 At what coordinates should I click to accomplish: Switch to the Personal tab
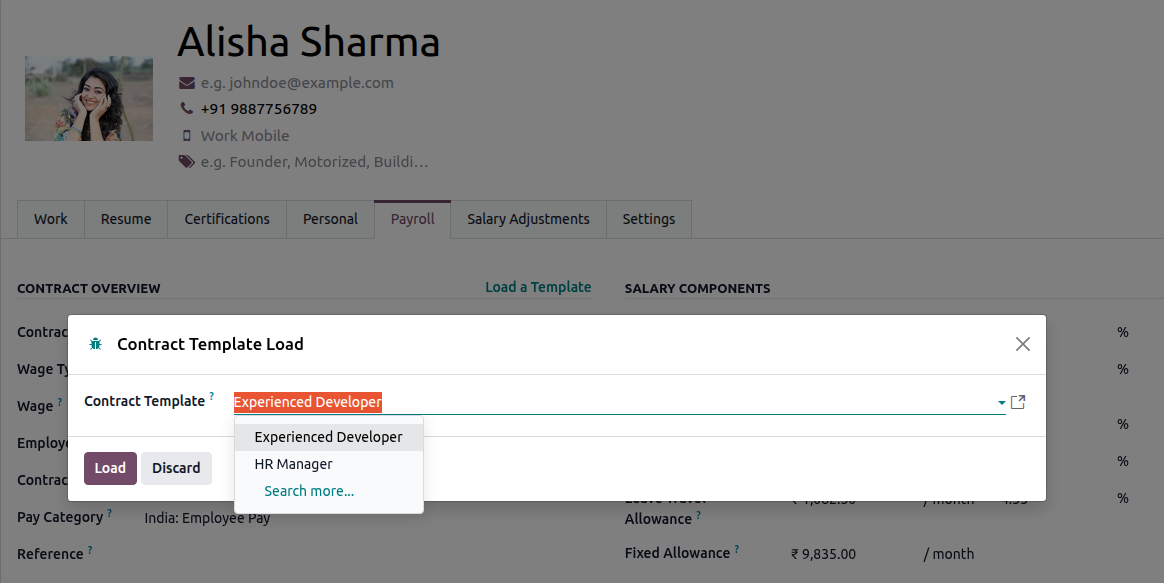(x=330, y=218)
